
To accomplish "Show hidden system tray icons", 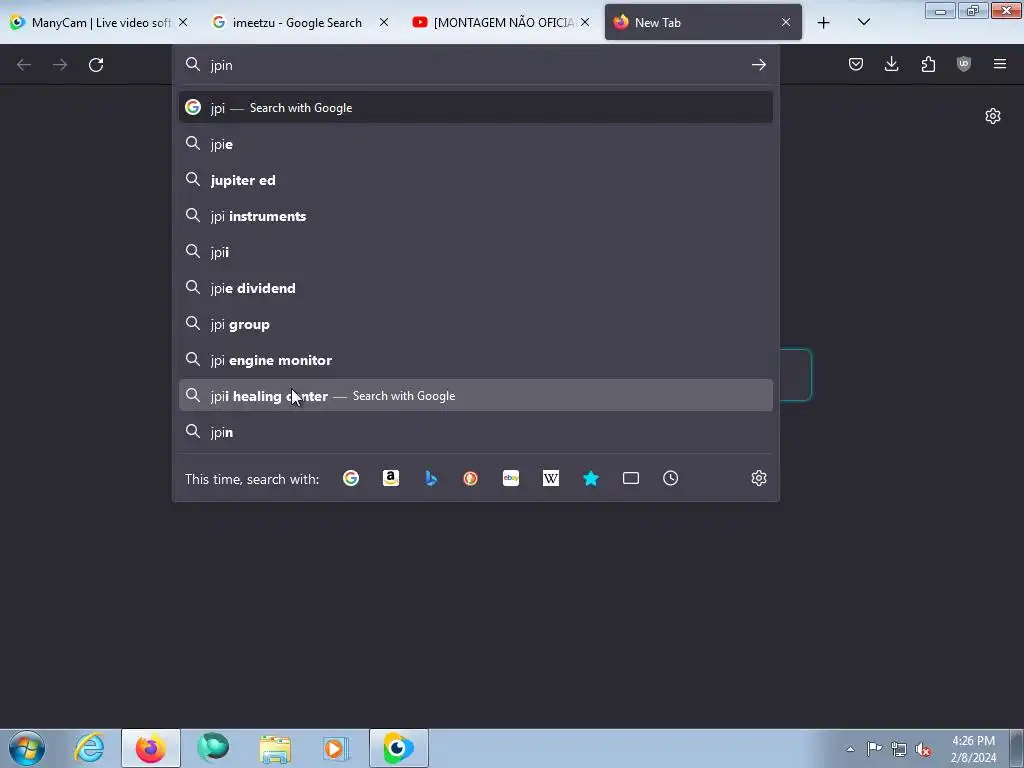I will 850,749.
